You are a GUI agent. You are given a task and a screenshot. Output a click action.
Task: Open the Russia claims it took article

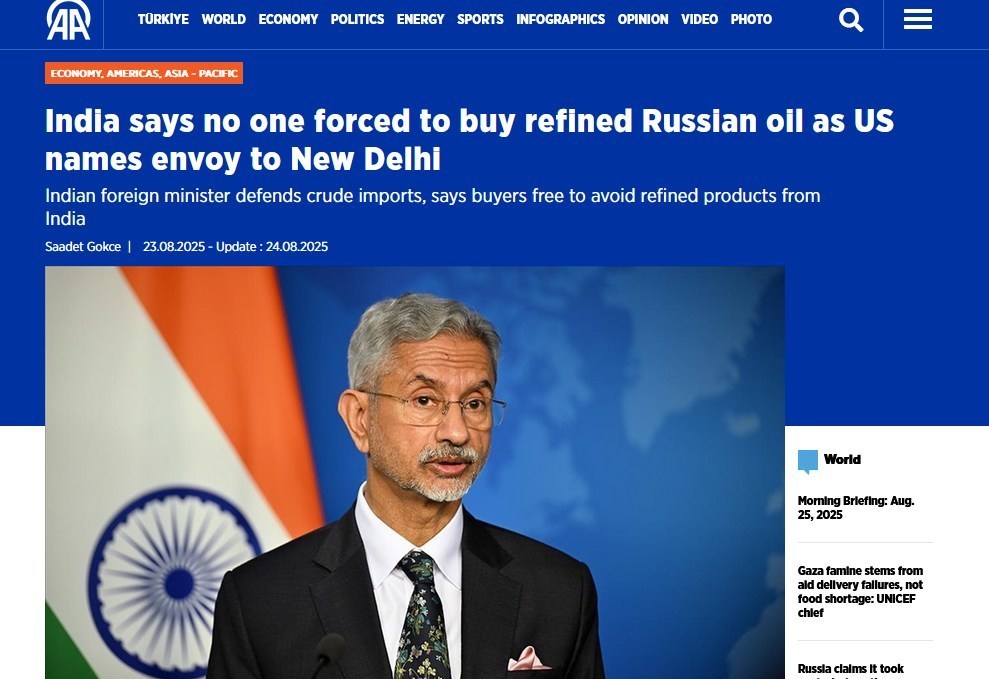850,670
